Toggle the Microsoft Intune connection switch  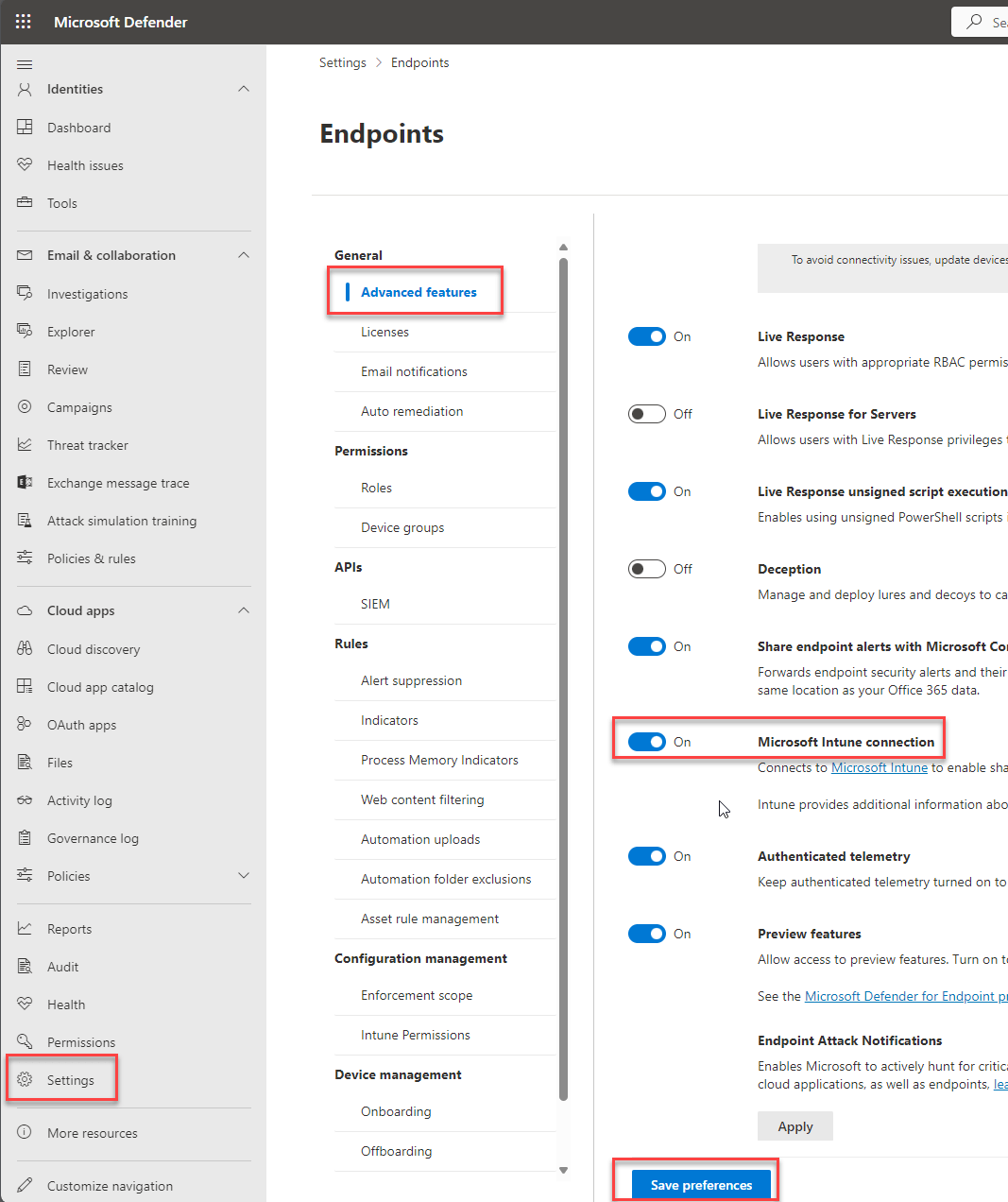[x=647, y=742]
